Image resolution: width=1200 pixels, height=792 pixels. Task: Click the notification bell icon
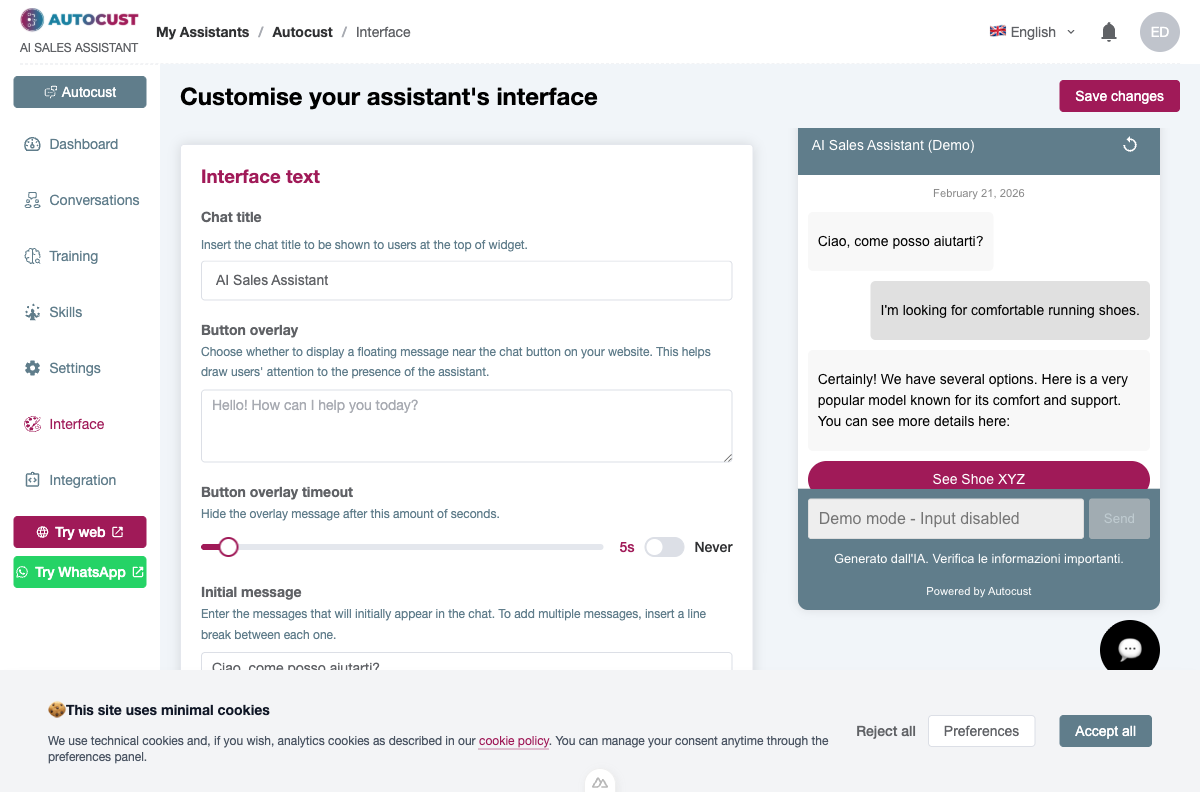tap(1108, 31)
